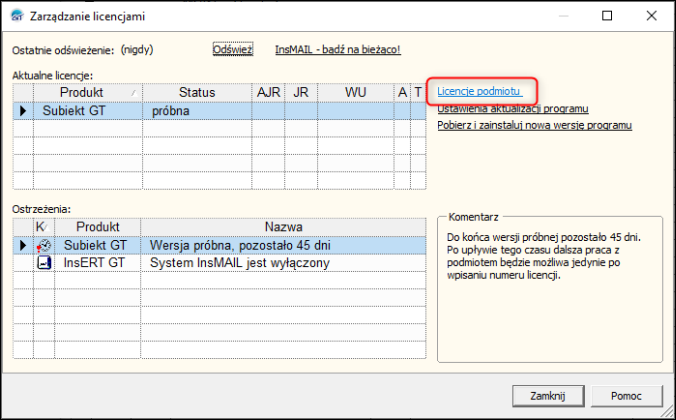
Task: Select the Subiekt GT cell in licenses table
Action: (88, 111)
